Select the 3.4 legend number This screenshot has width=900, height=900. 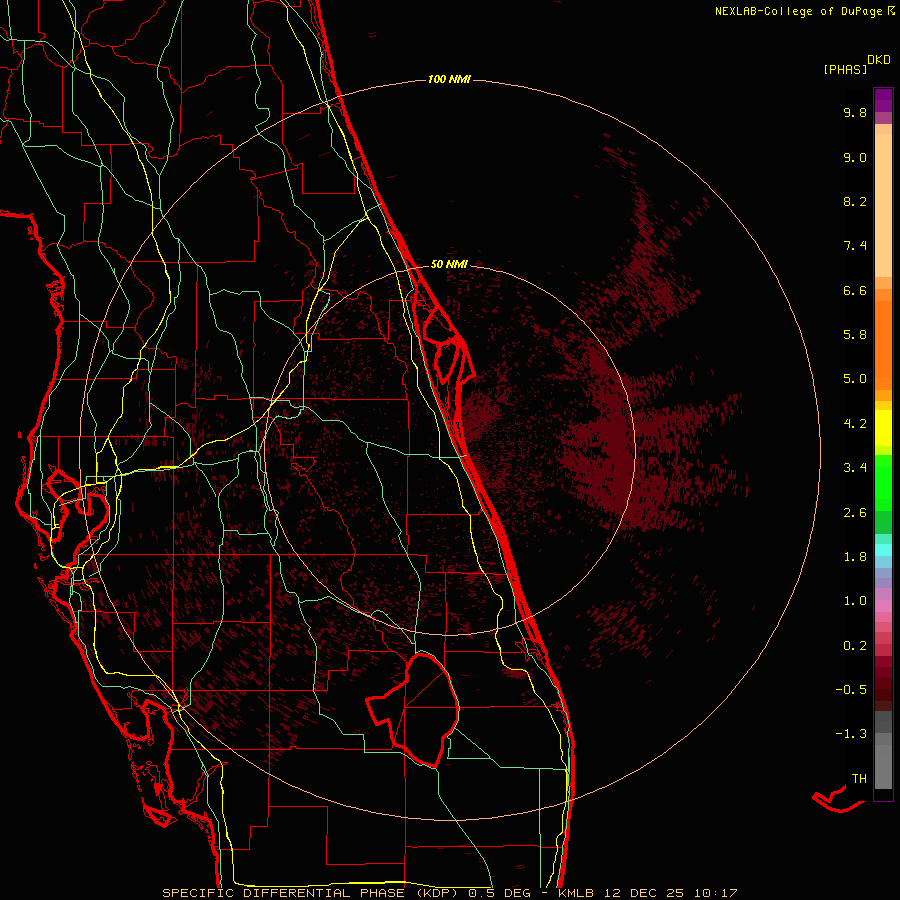(855, 468)
